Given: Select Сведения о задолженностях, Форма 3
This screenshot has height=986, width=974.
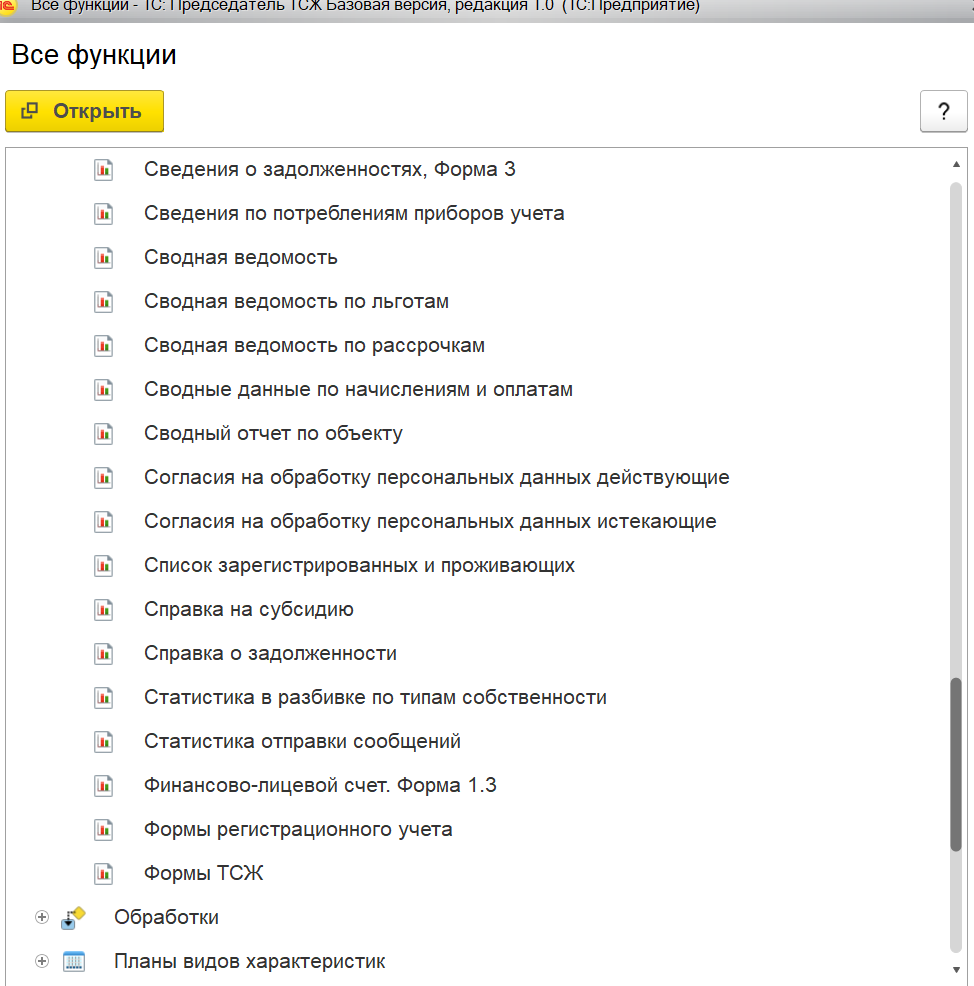Looking at the screenshot, I should (329, 170).
